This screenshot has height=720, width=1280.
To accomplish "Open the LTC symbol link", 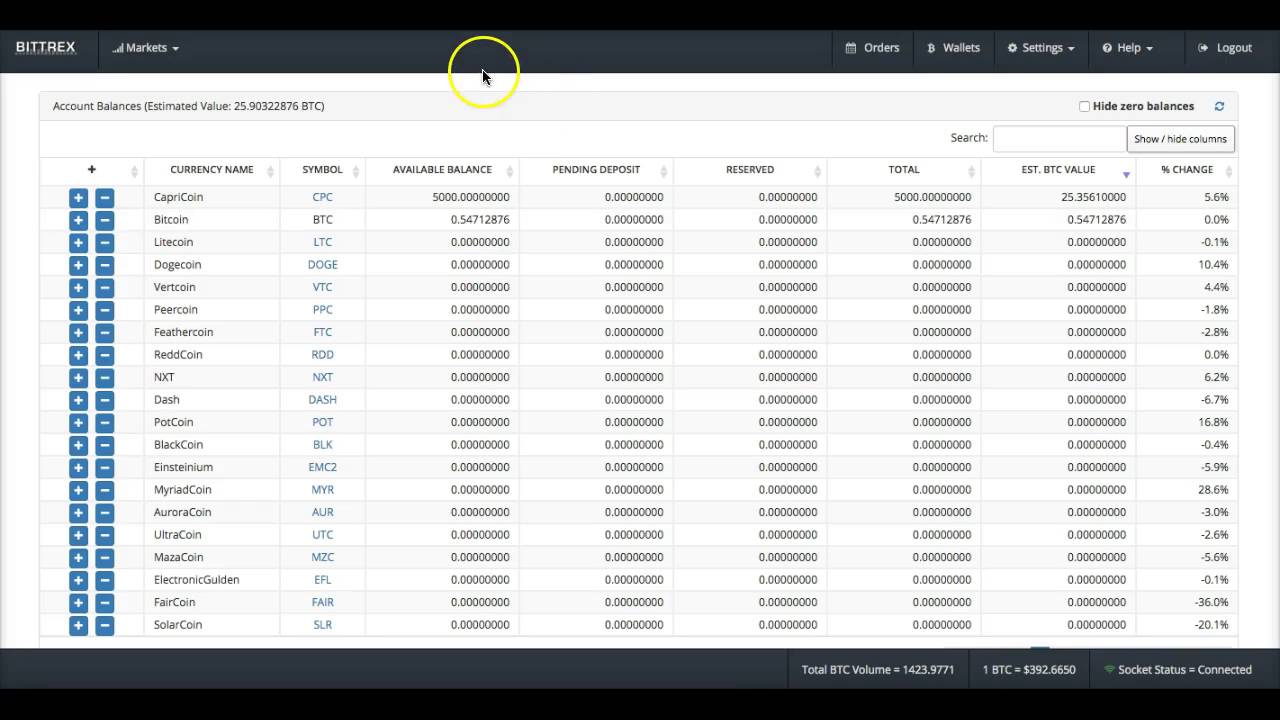I will (322, 242).
